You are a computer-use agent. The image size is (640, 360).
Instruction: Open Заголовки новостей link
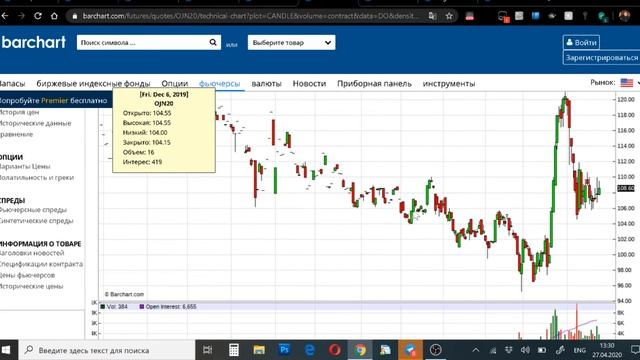click(x=32, y=253)
